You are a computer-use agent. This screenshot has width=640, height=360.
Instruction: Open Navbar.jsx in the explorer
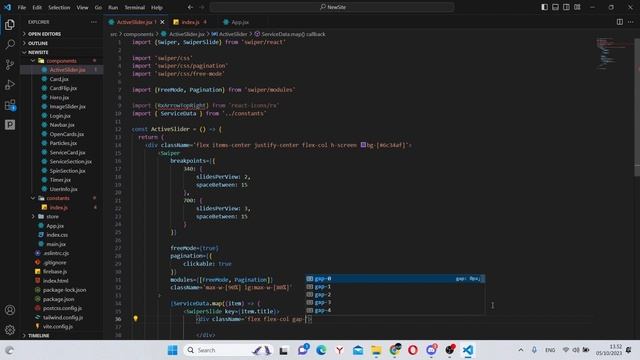tap(62, 125)
